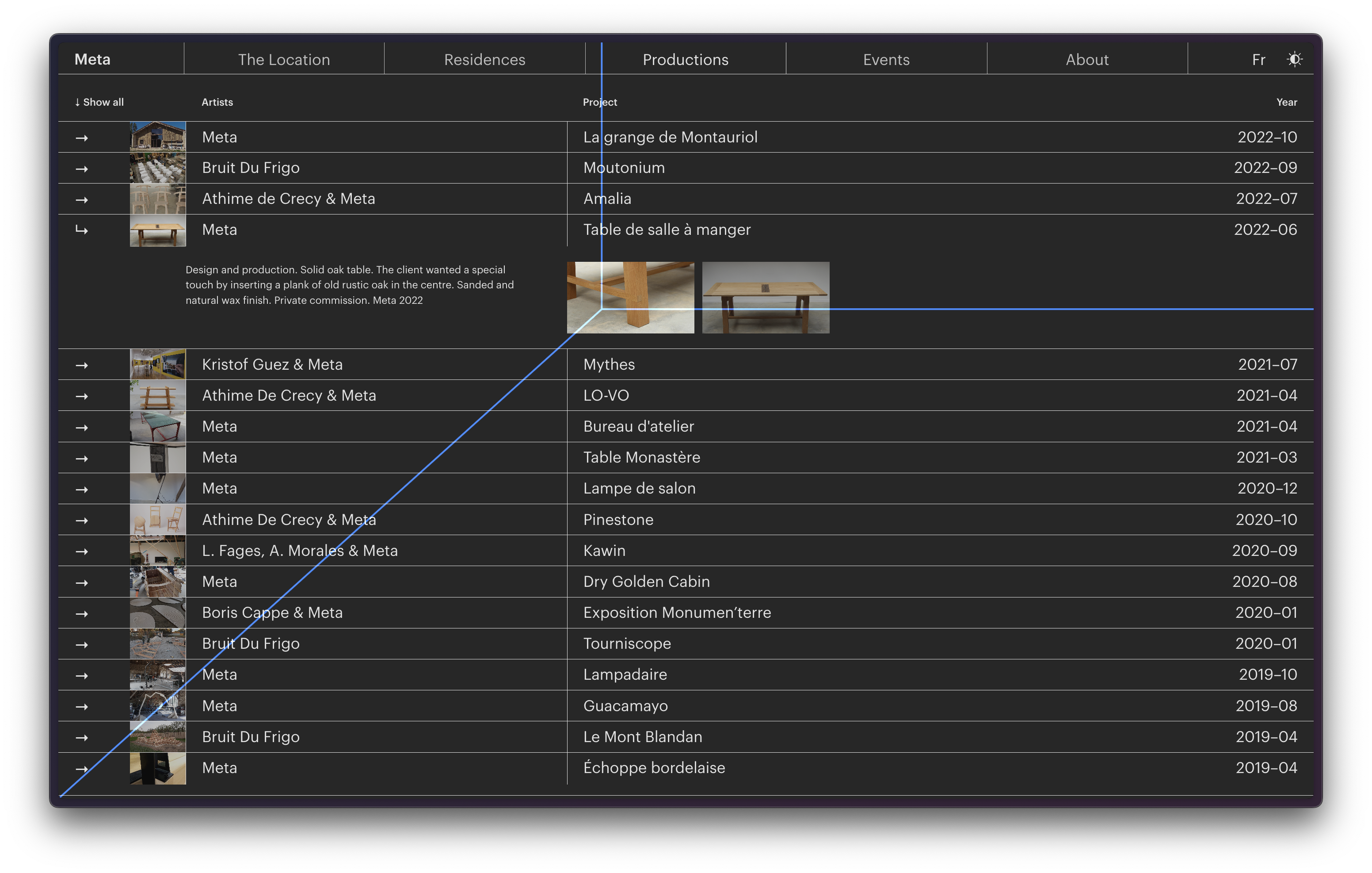Open The Location tab
This screenshot has width=1372, height=873.
click(284, 59)
